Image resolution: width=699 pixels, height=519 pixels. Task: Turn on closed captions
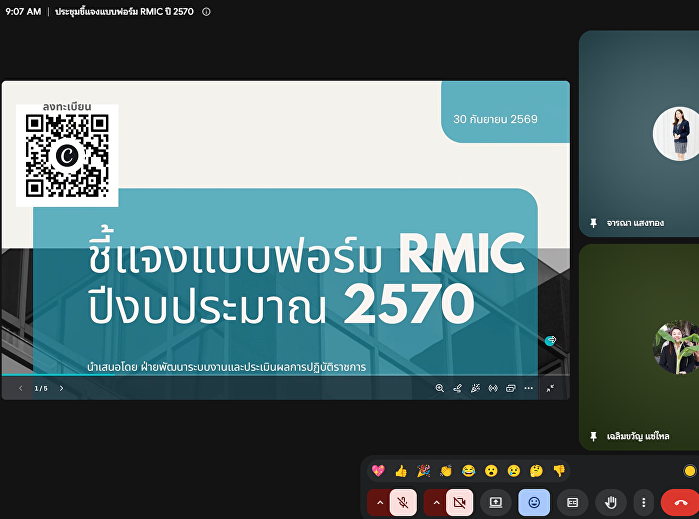pyautogui.click(x=572, y=503)
